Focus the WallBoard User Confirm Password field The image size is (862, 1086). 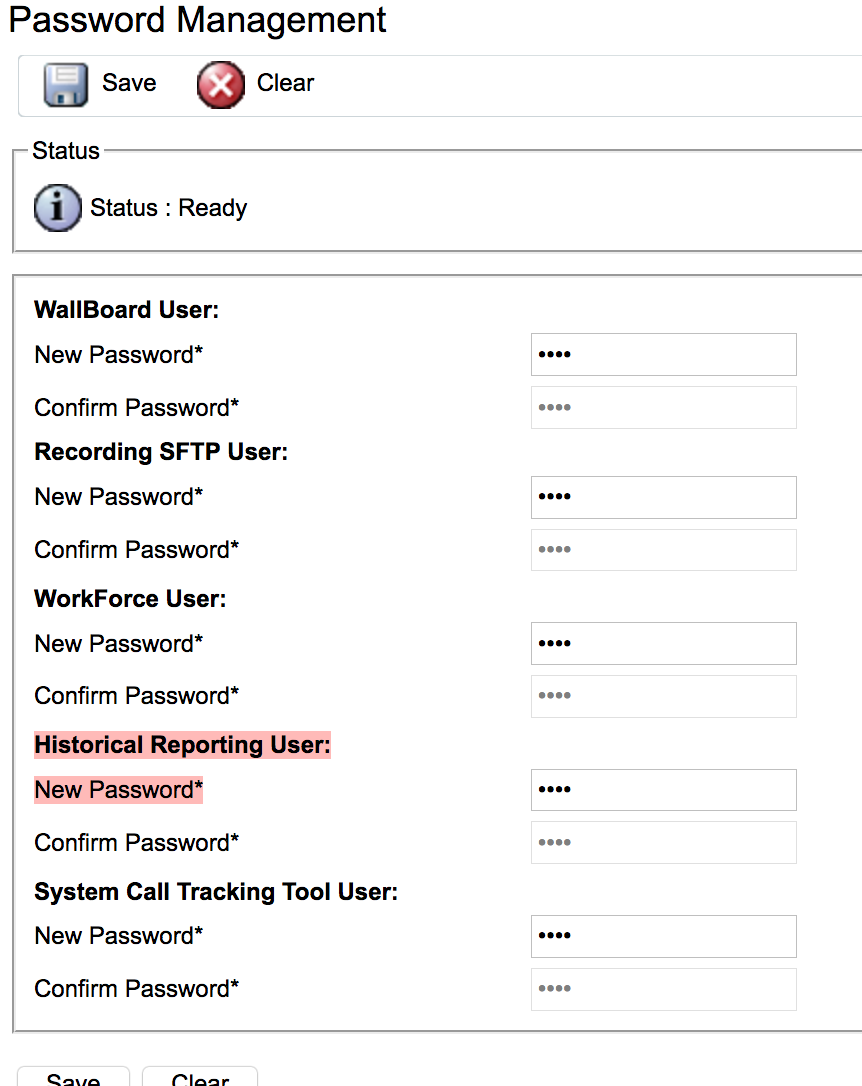click(663, 408)
